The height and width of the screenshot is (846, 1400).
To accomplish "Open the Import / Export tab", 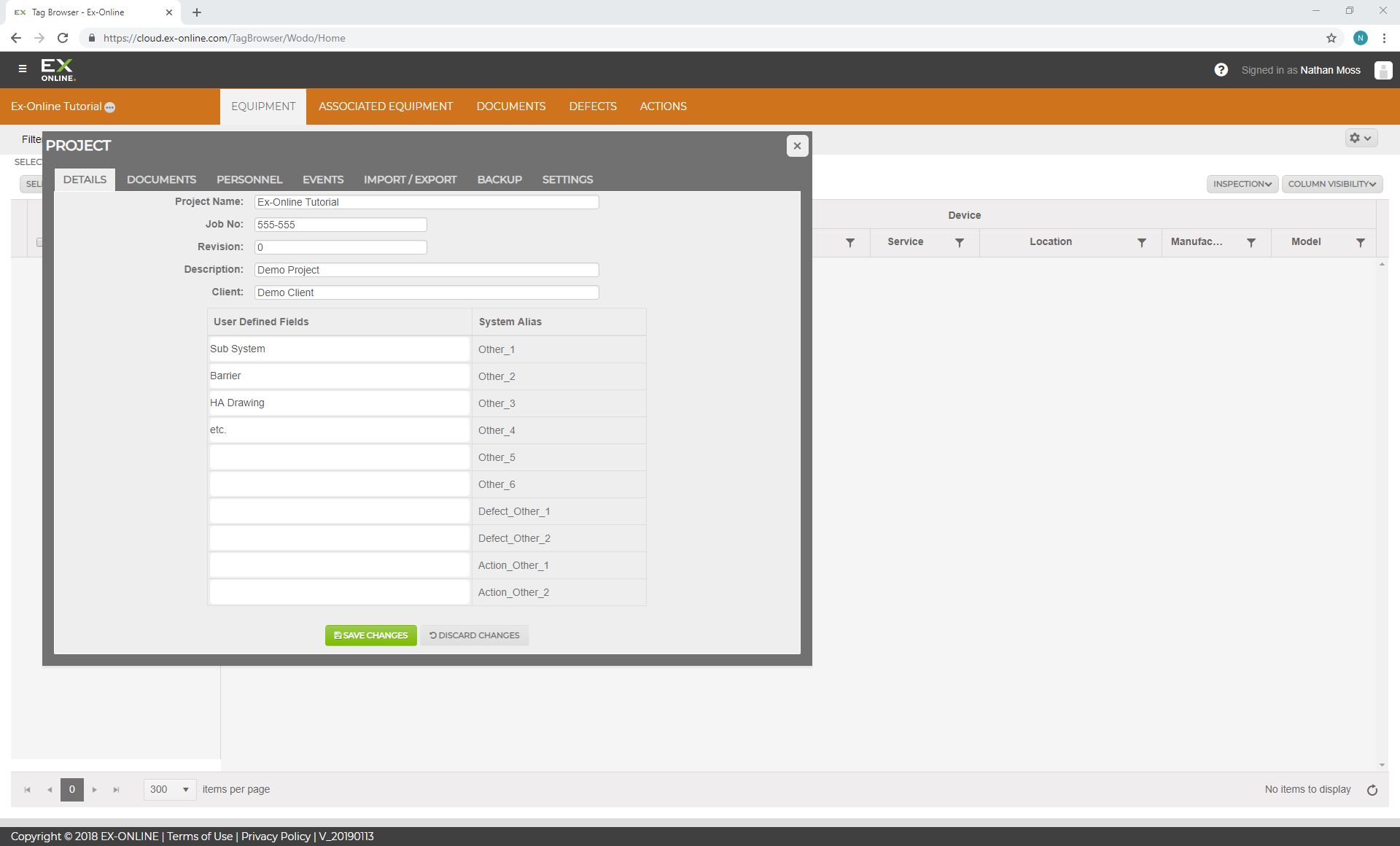I will pos(410,179).
